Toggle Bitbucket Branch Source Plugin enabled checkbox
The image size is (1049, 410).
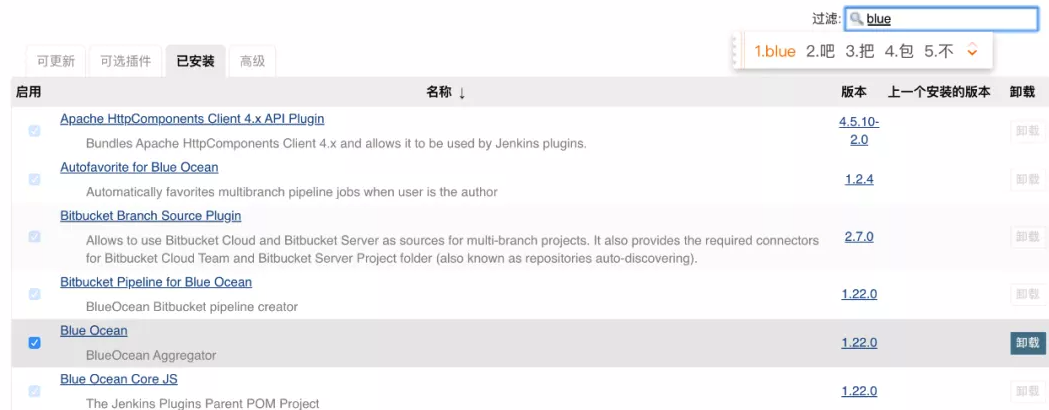point(35,237)
